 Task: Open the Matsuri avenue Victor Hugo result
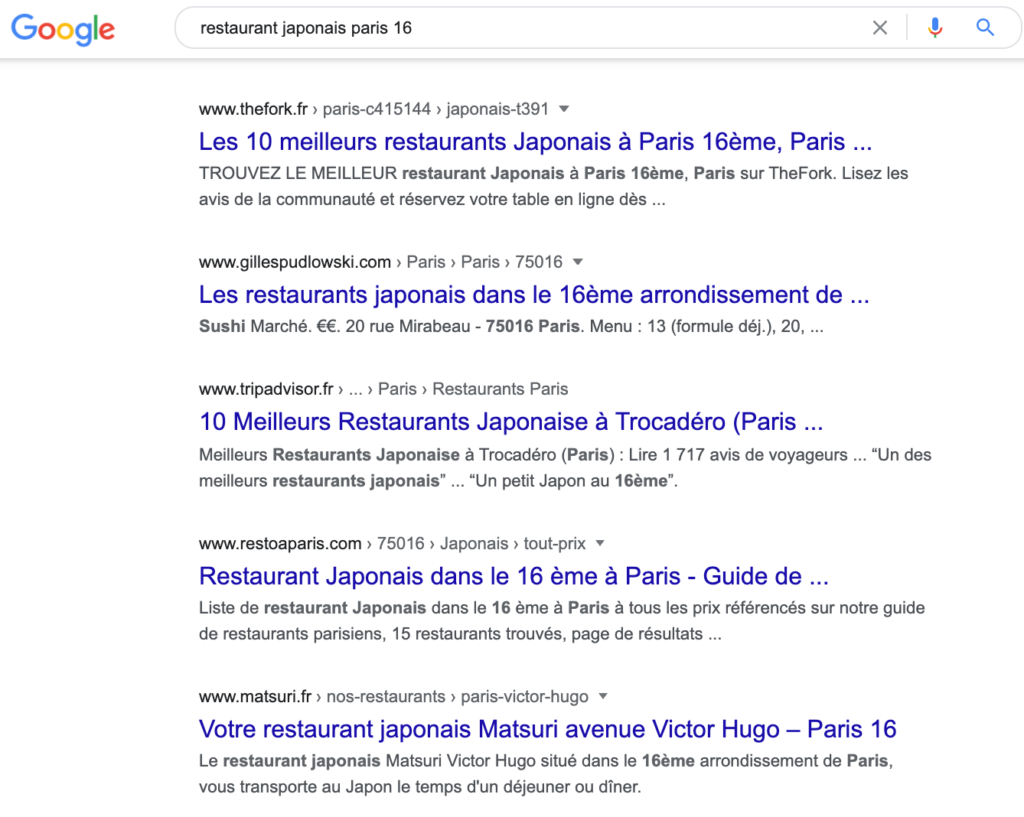click(x=547, y=728)
